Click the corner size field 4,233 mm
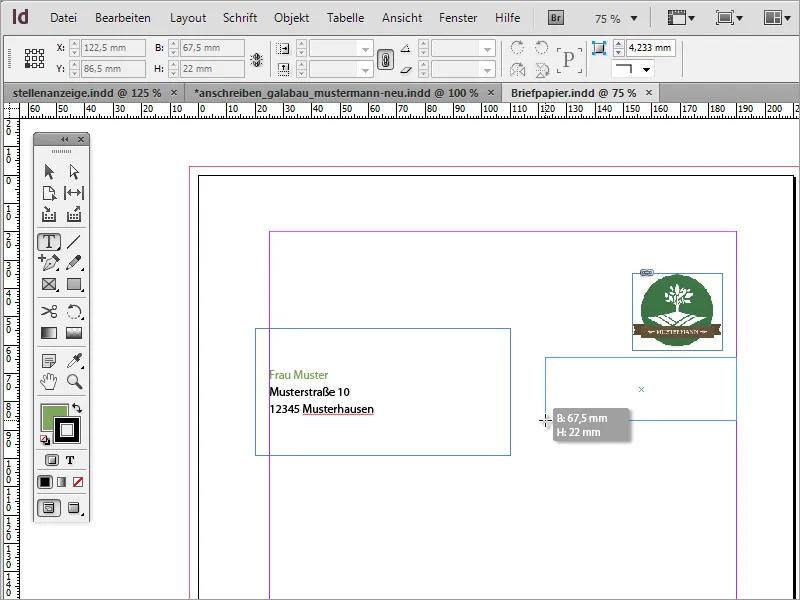The image size is (800, 600). (651, 48)
